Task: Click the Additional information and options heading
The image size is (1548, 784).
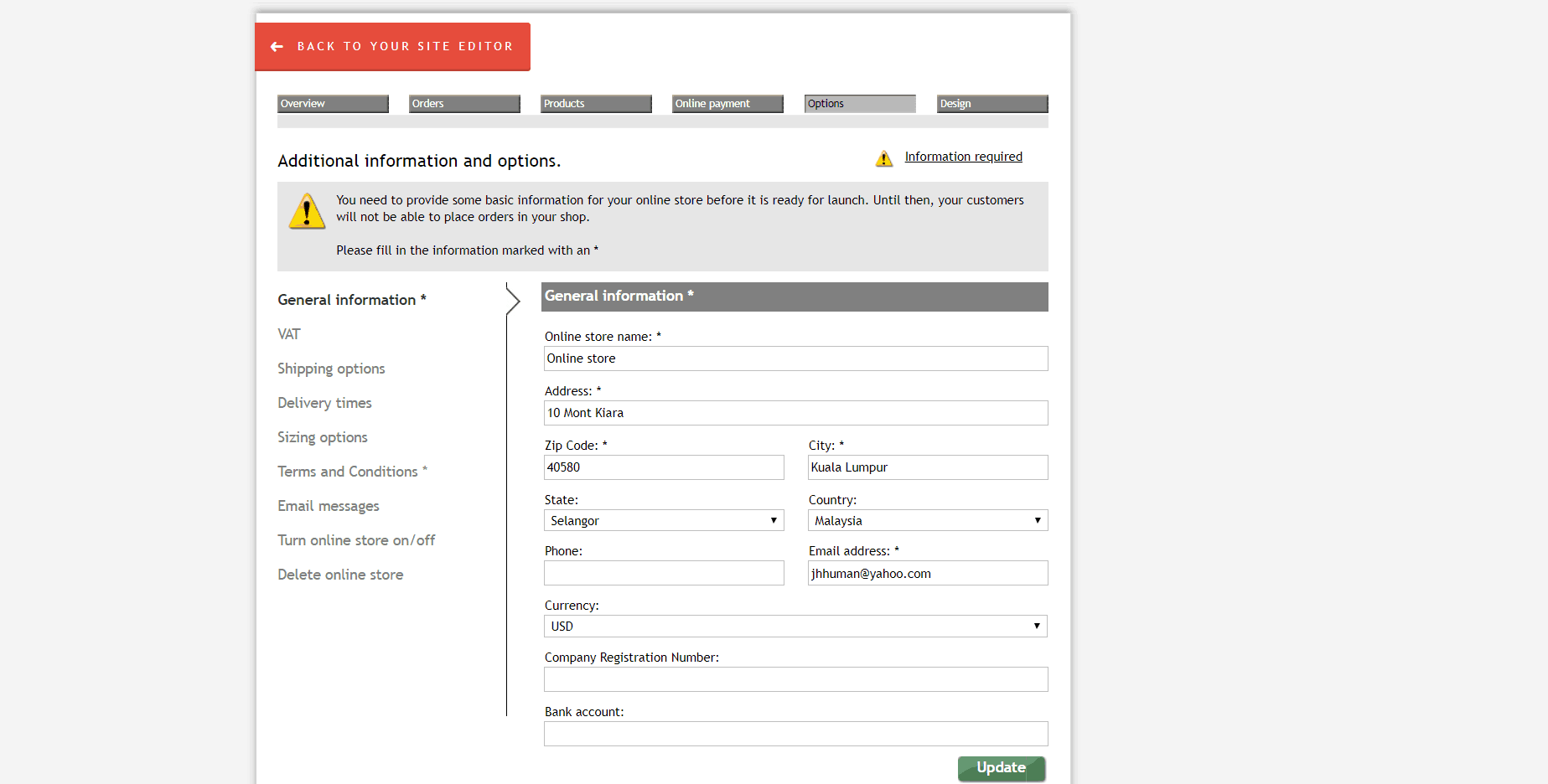Action: point(419,161)
